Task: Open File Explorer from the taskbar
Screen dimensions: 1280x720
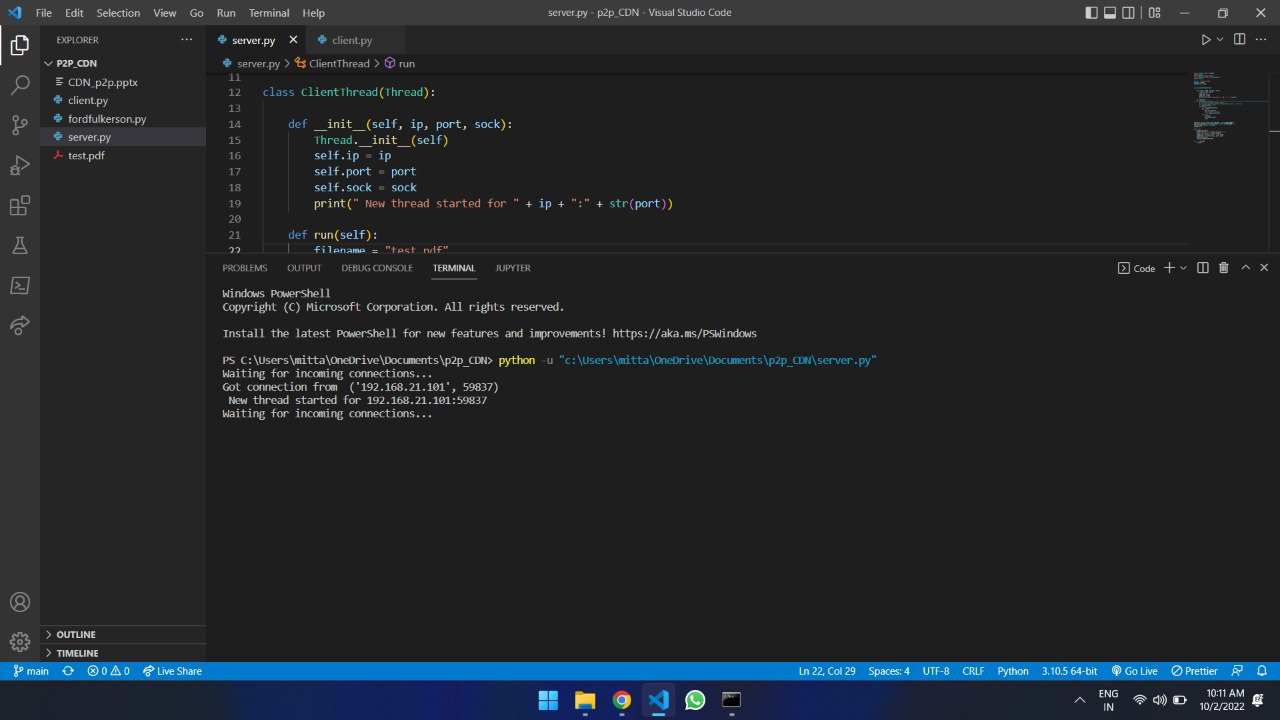Action: click(585, 700)
